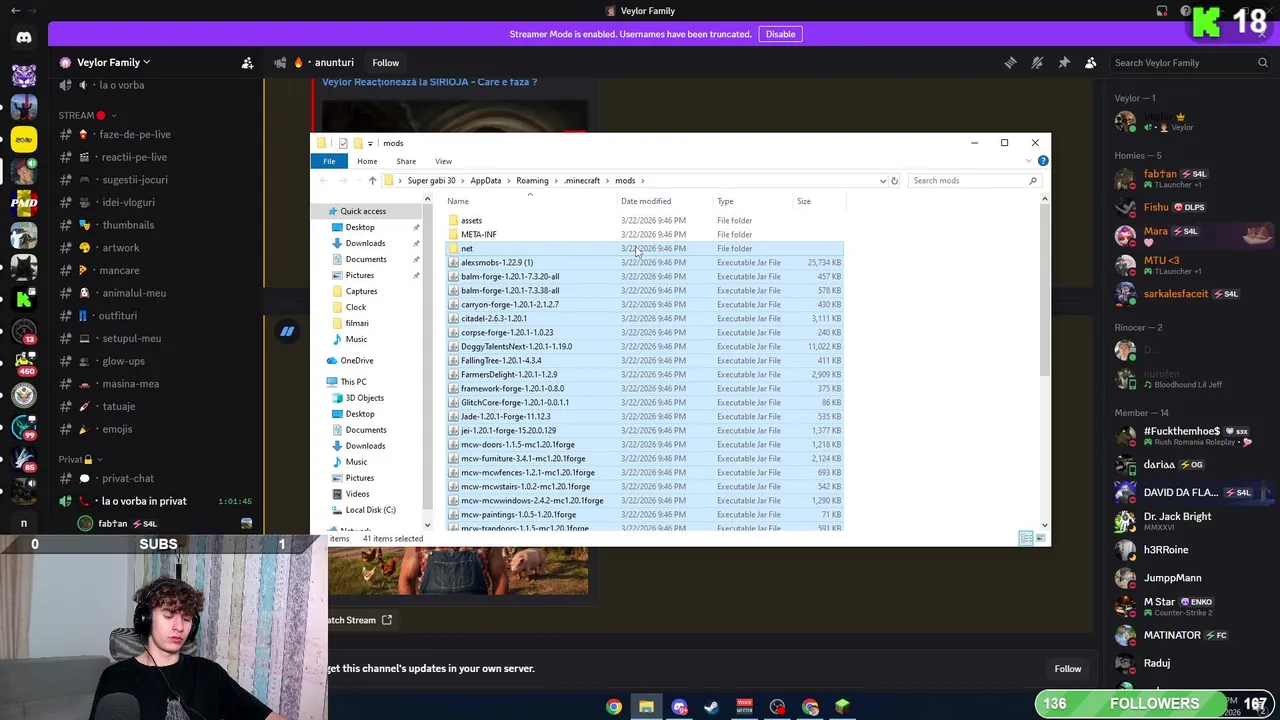Toggle notification settings bell icon in Discord header
Screen dimensions: 1280x720
click(x=1037, y=63)
